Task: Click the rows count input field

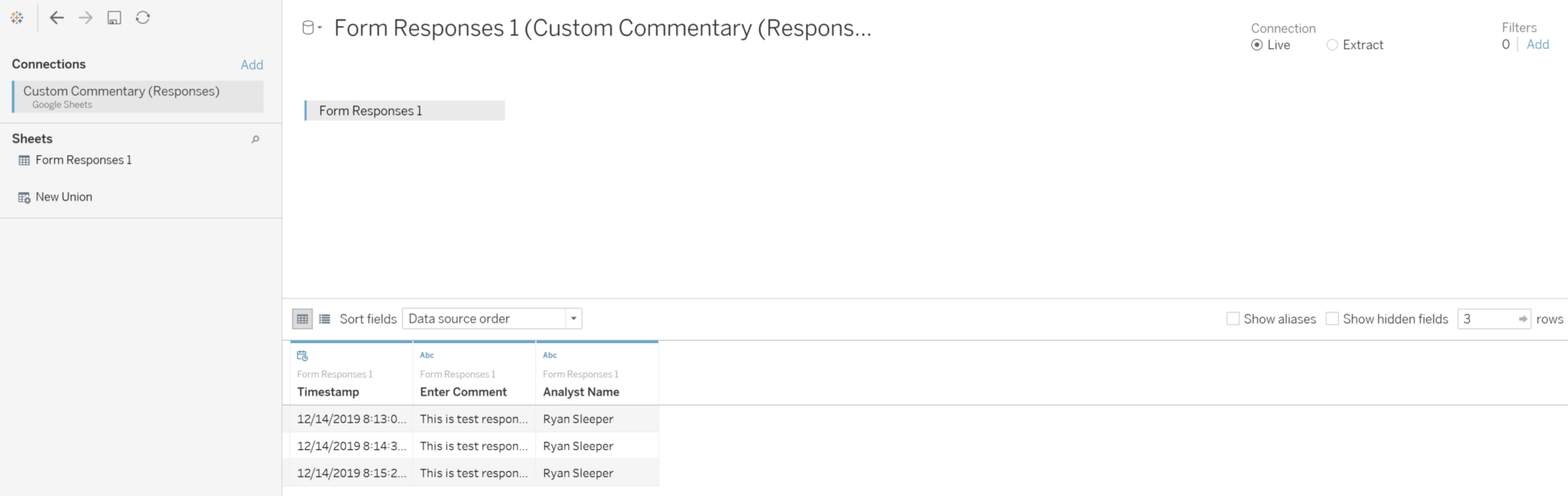Action: pyautogui.click(x=1487, y=319)
